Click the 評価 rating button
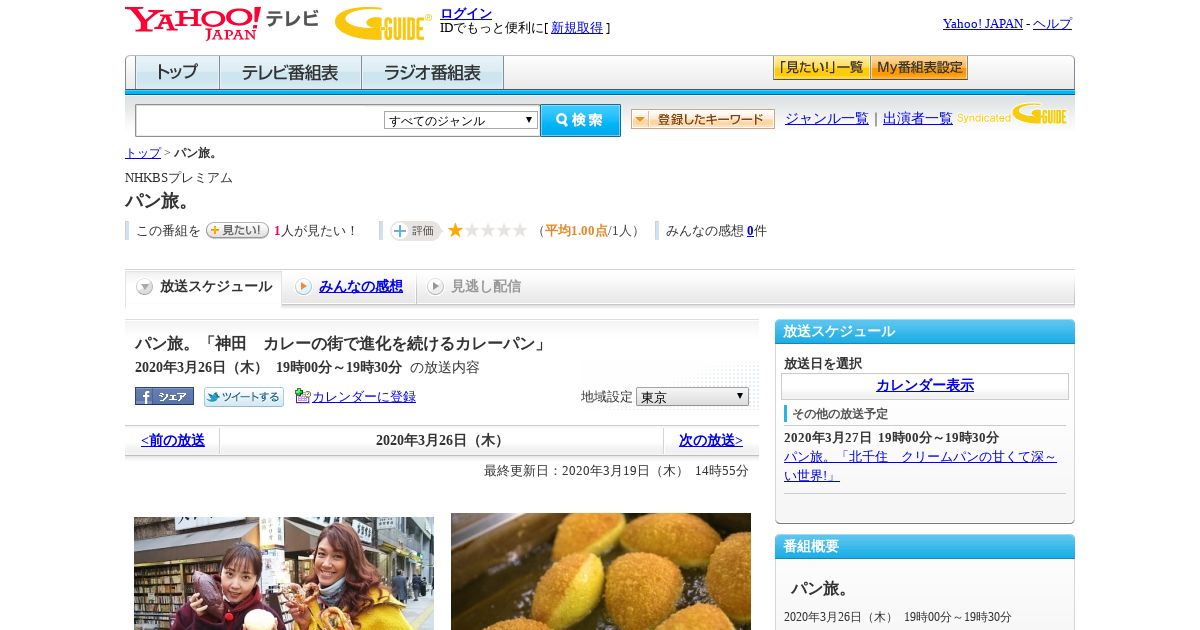The width and height of the screenshot is (1200, 630). pyautogui.click(x=415, y=231)
